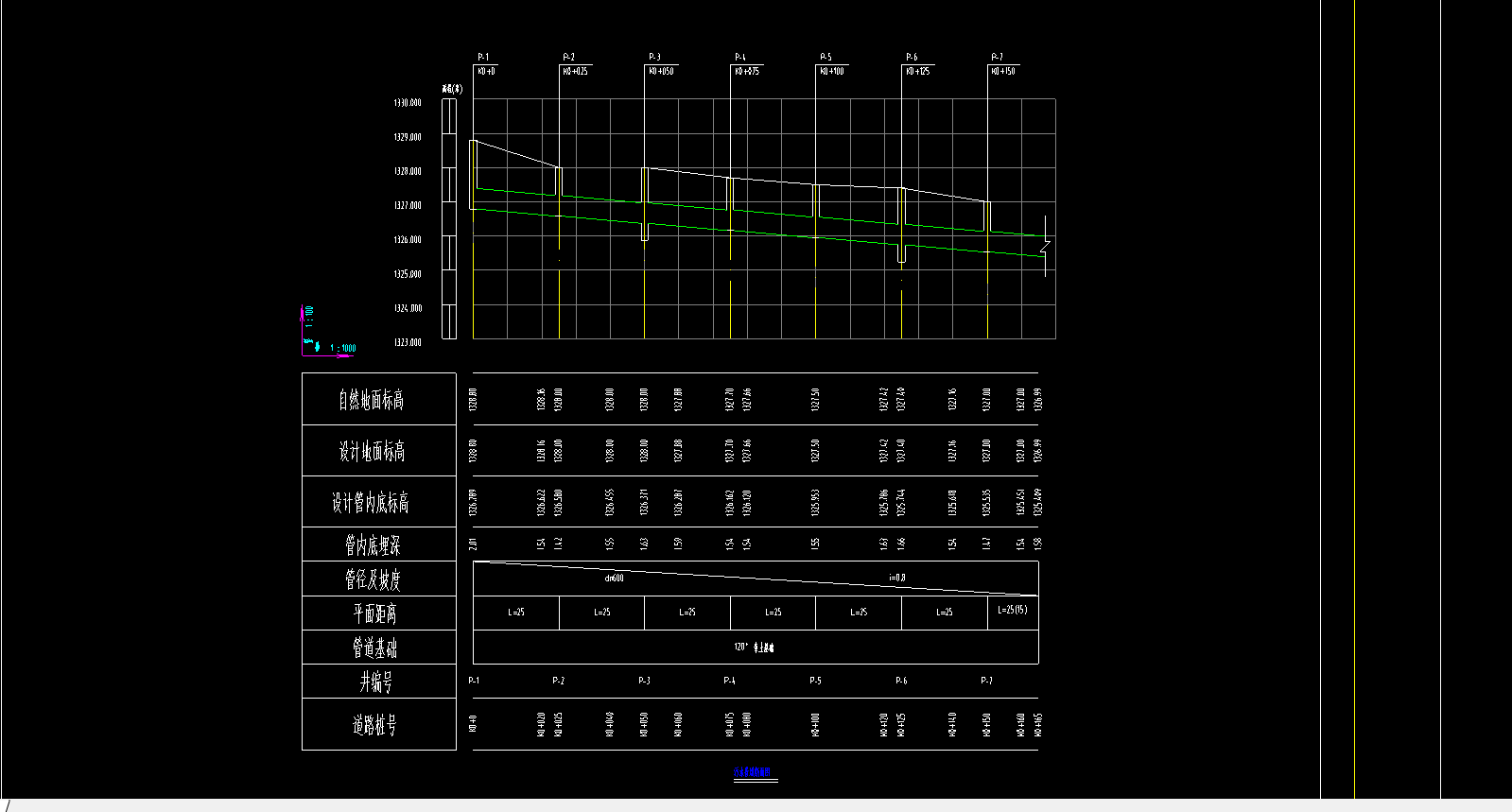
Task: Select P-6 in the 井编号 row
Action: pyautogui.click(x=901, y=681)
